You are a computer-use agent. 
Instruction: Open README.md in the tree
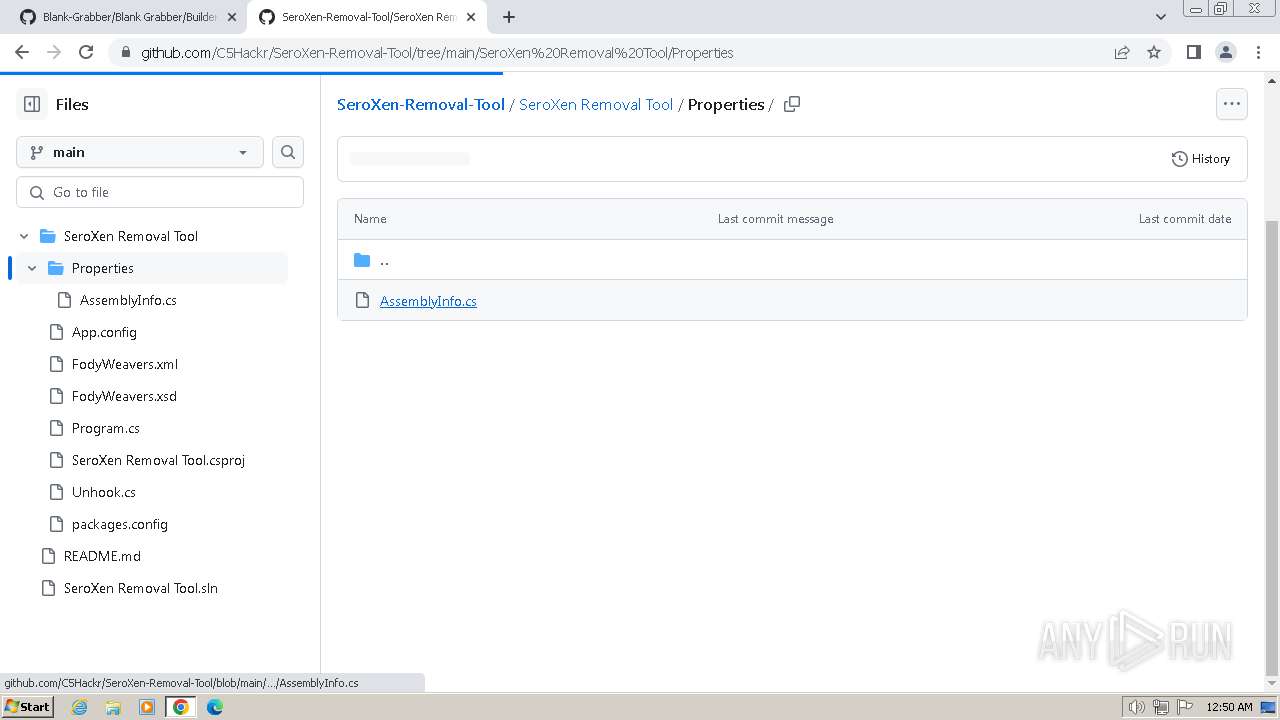tap(102, 556)
